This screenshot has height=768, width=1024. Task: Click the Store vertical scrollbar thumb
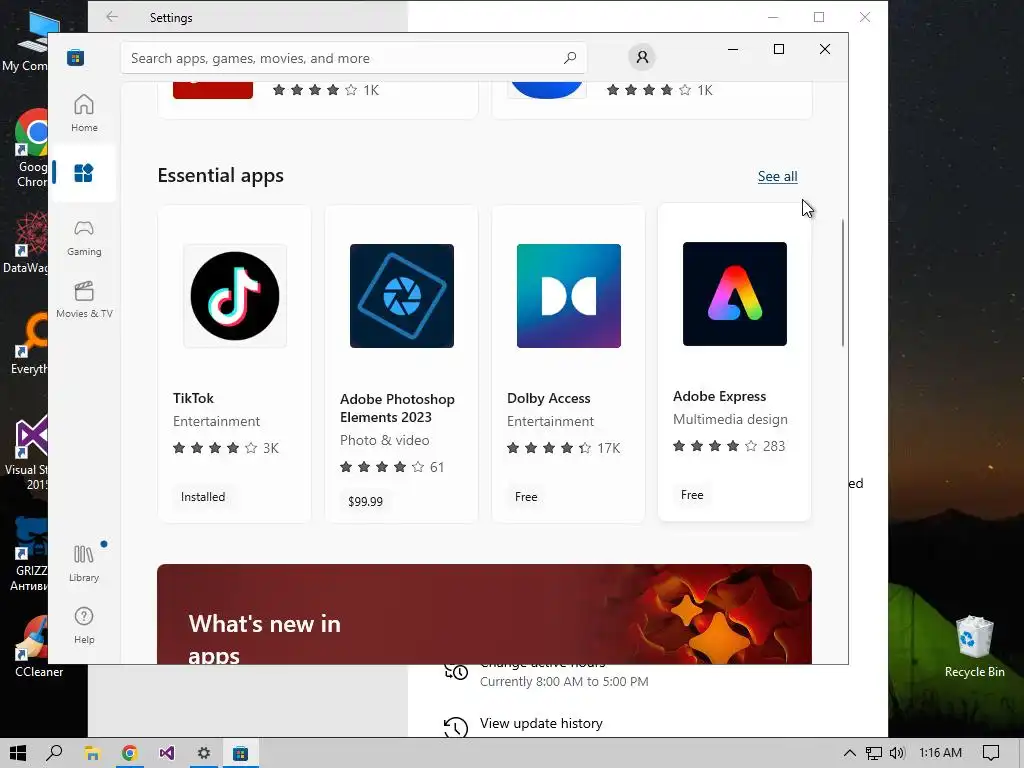coord(842,283)
